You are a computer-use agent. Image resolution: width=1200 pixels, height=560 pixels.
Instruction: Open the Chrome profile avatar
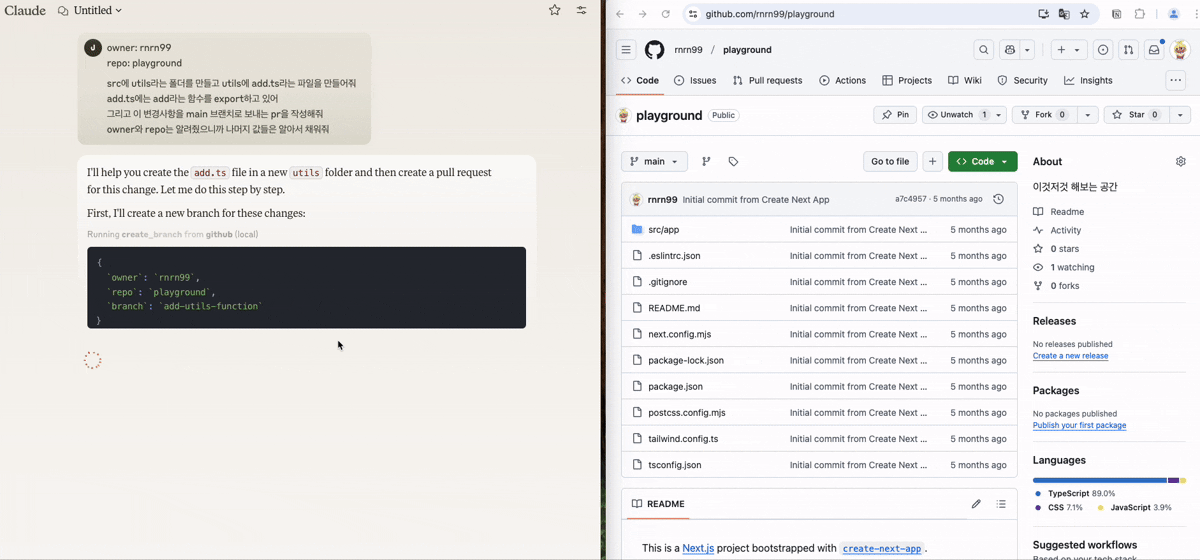(1174, 14)
